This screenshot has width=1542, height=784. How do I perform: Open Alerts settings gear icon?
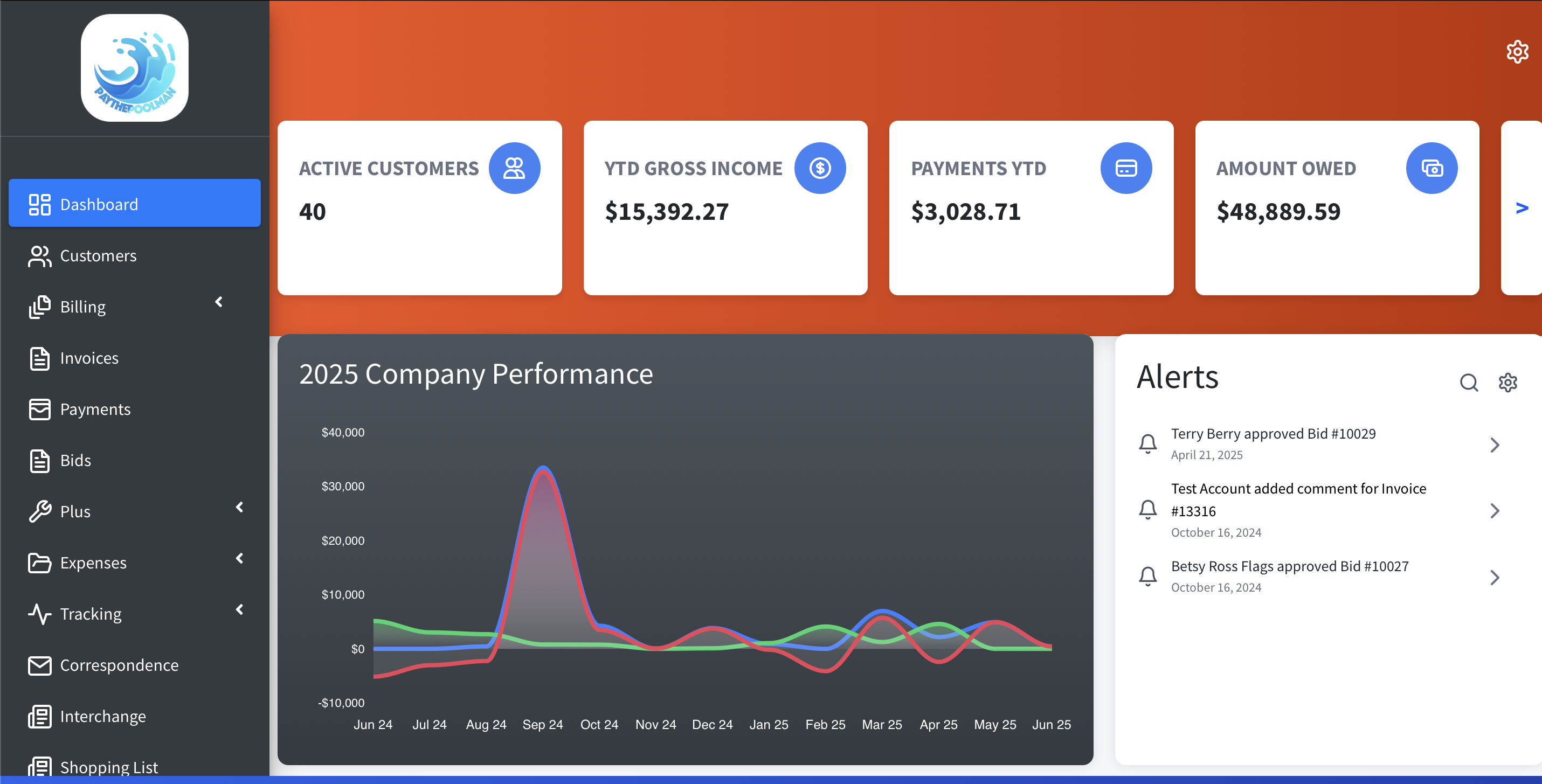tap(1508, 382)
